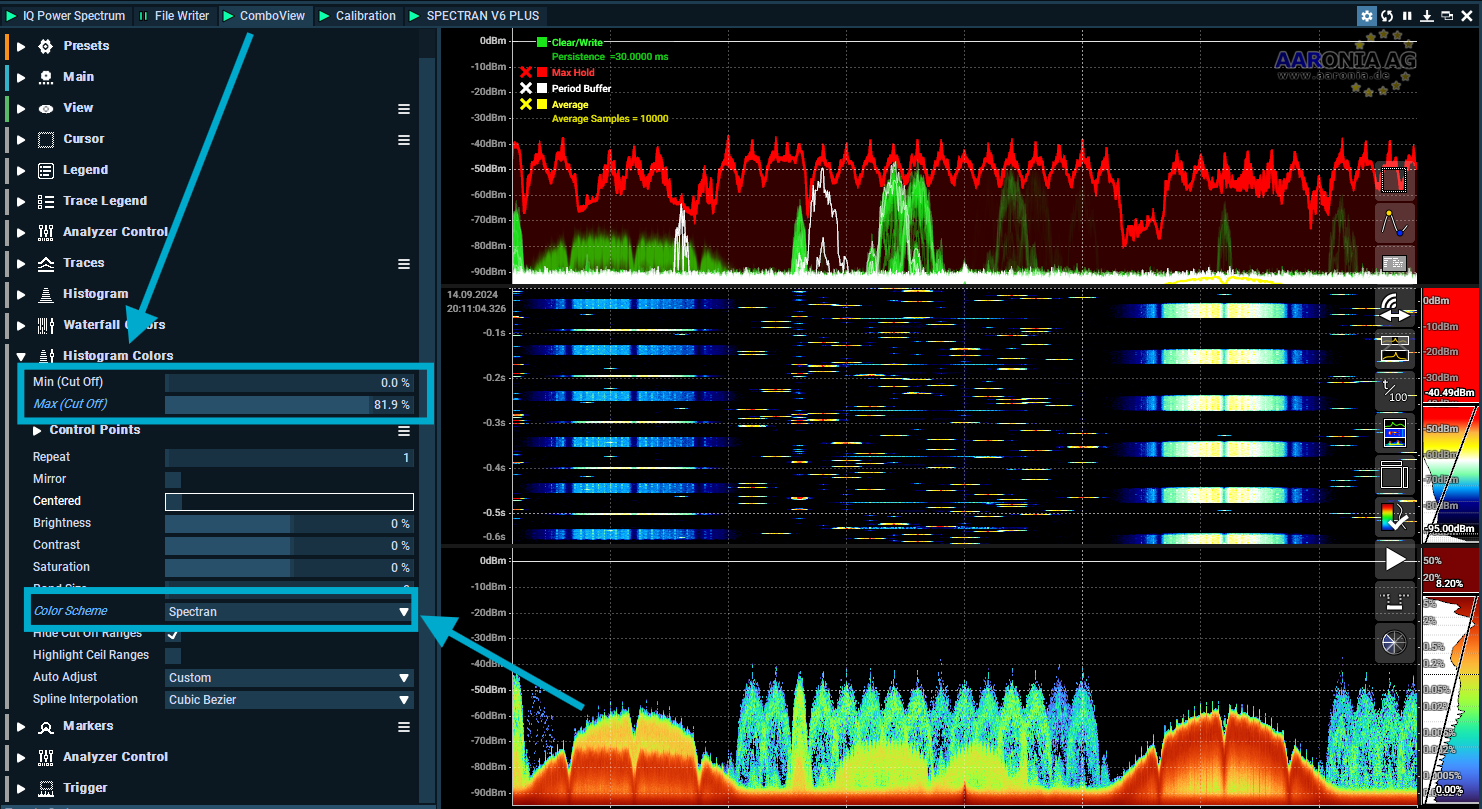Click the circular color wheel icon
The height and width of the screenshot is (809, 1482).
point(1394,643)
